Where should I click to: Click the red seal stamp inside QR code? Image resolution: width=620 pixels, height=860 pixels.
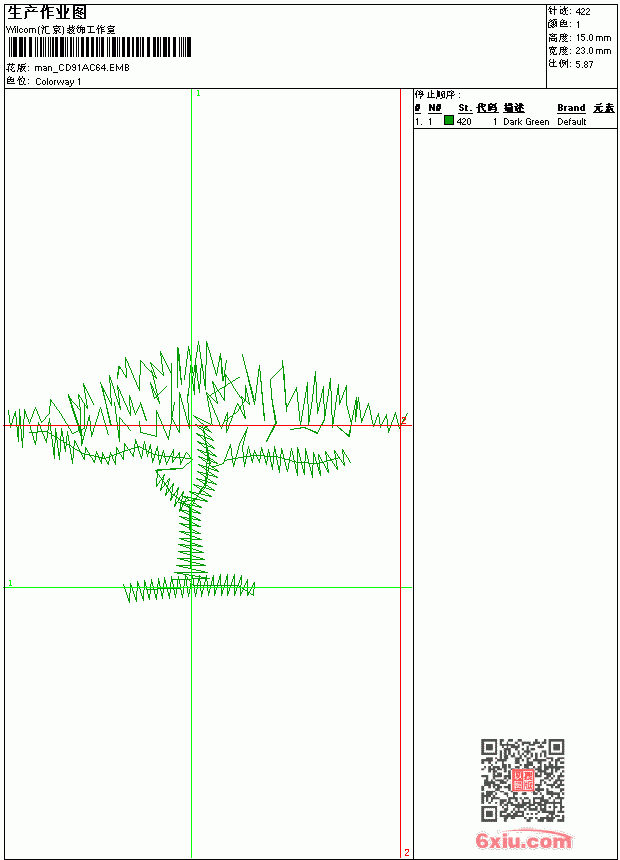523,780
